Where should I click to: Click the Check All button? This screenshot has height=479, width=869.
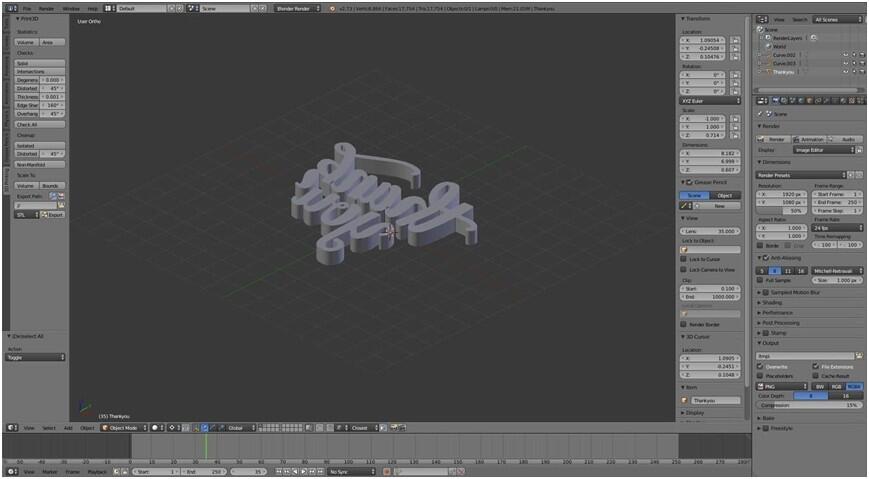click(41, 124)
